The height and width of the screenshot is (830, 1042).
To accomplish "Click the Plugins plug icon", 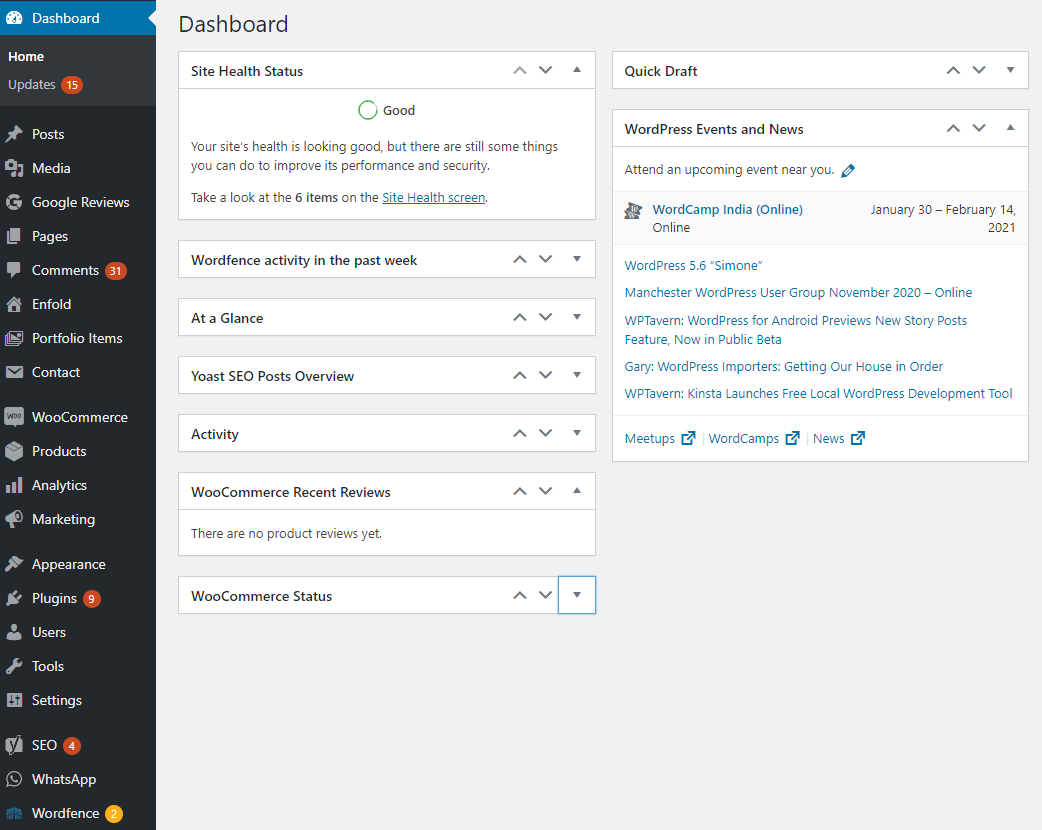I will (14, 598).
